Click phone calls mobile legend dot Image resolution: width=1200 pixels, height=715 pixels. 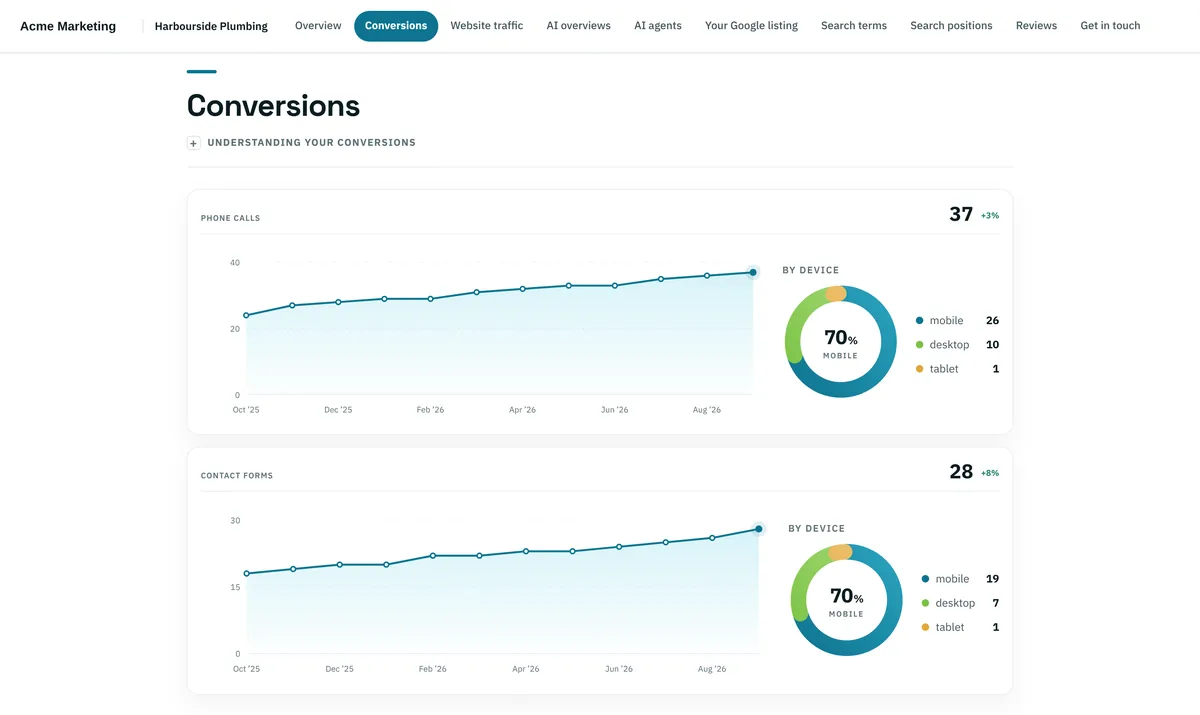point(919,321)
